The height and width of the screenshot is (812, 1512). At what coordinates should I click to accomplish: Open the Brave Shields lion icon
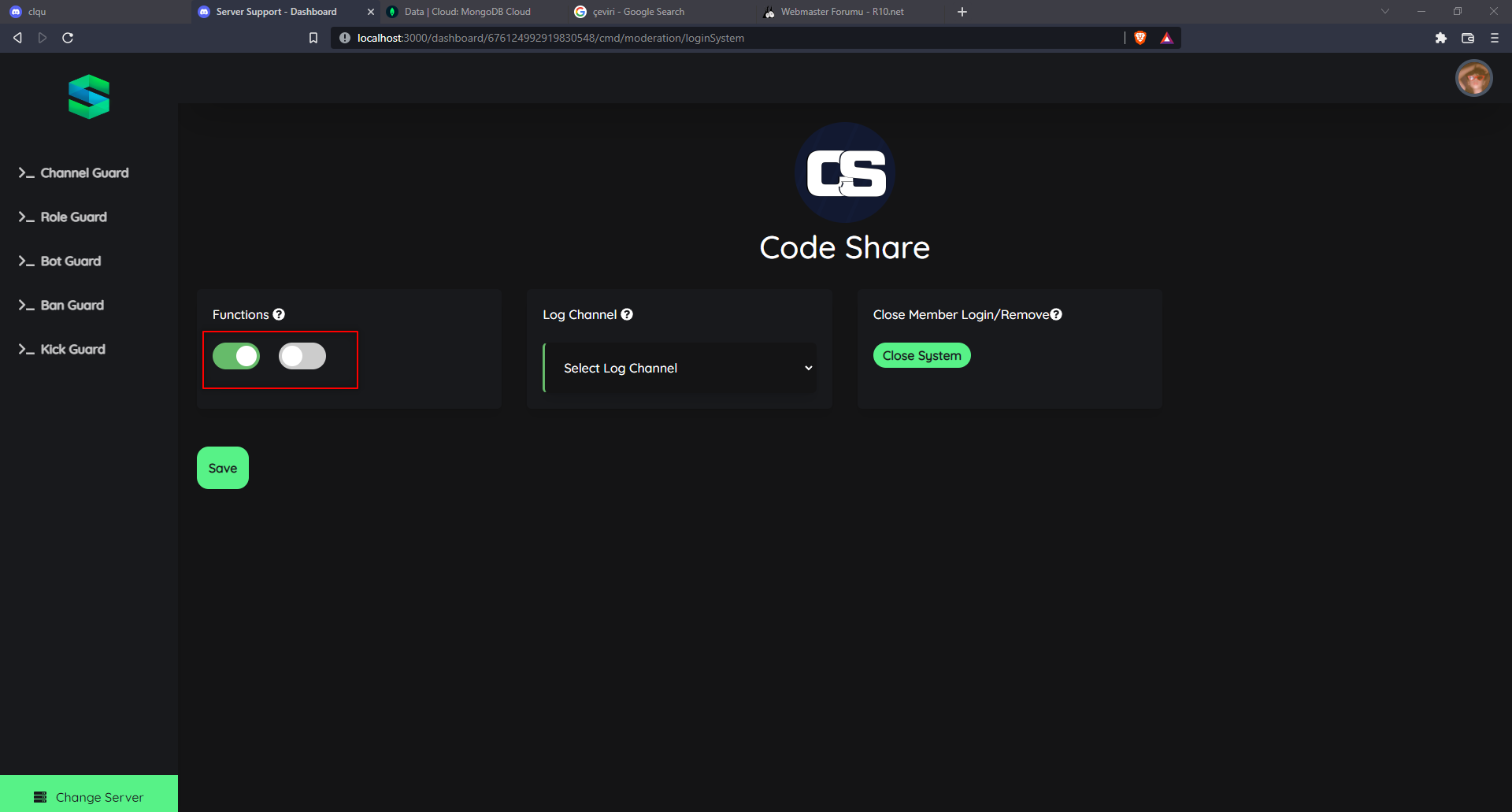tap(1140, 38)
